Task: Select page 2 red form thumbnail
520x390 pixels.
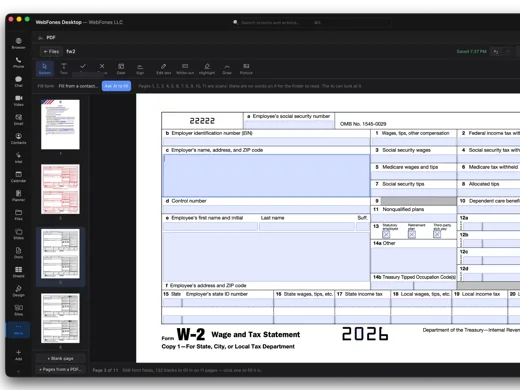Action: click(60, 189)
